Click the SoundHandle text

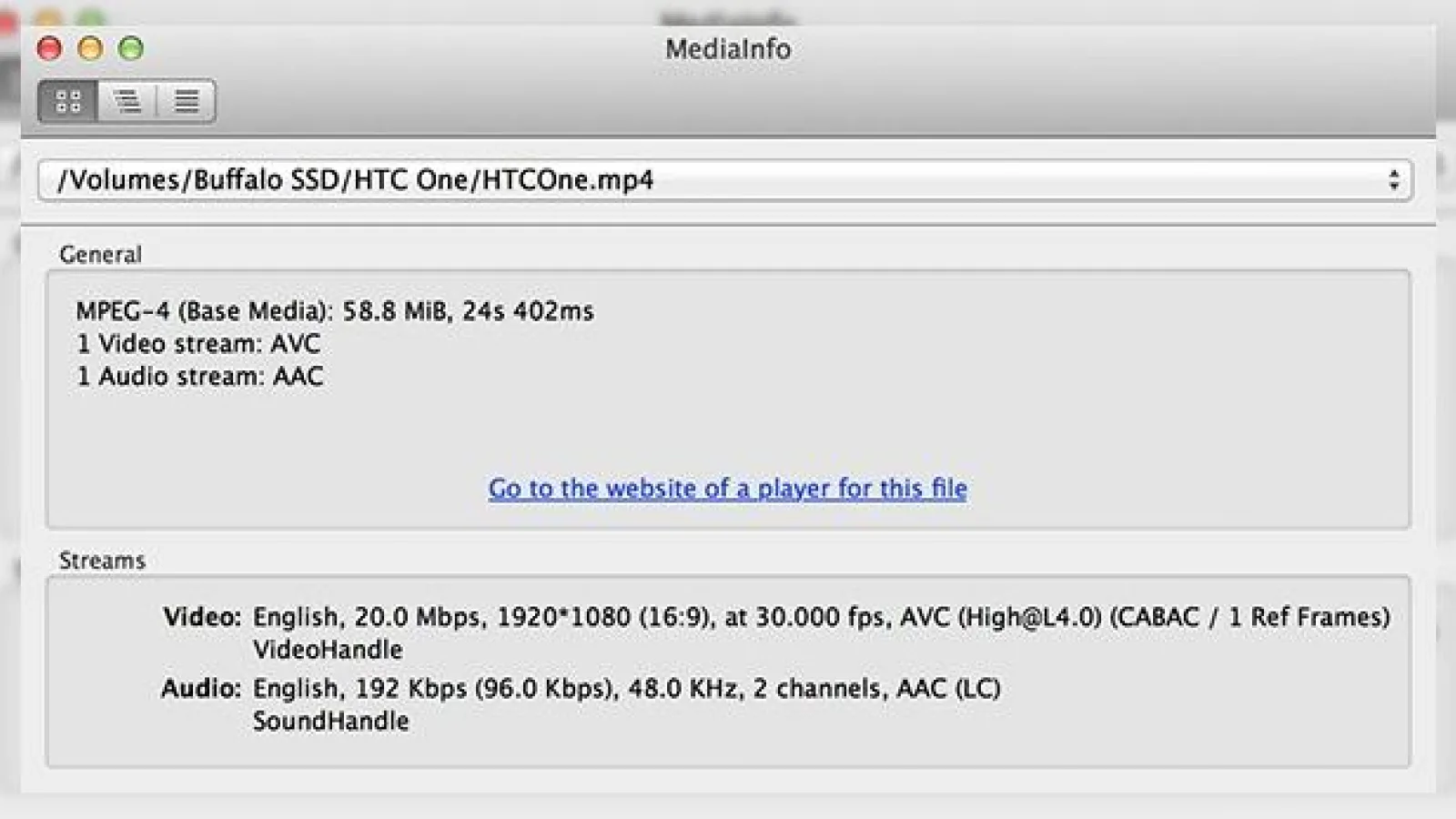tap(331, 721)
